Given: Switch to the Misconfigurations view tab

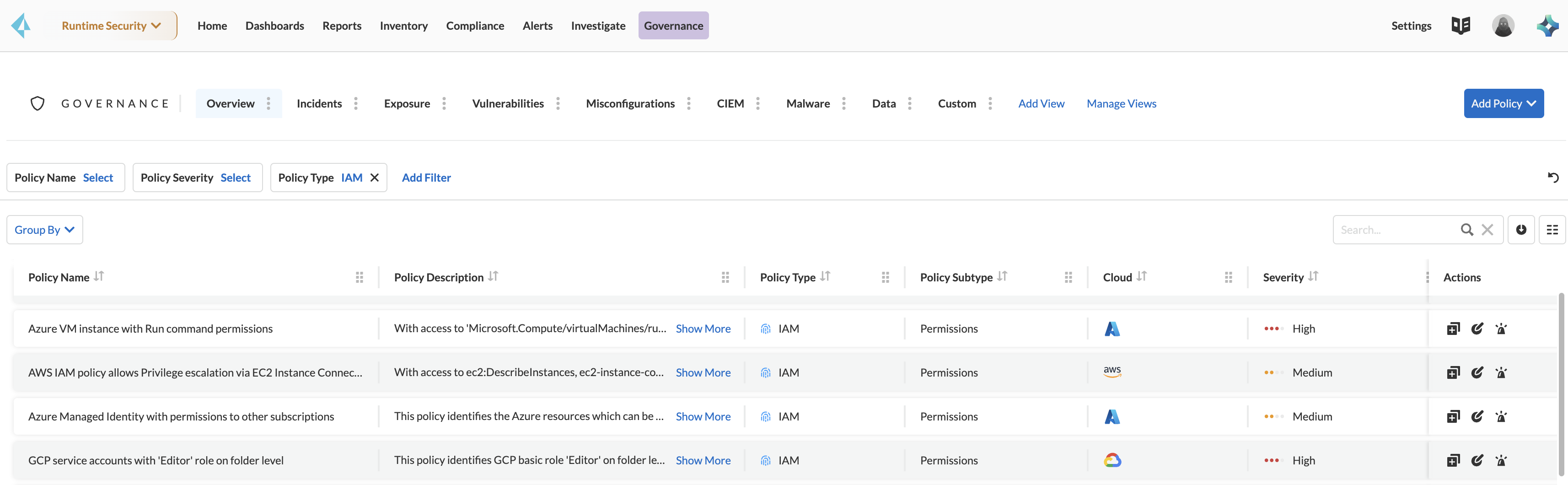Looking at the screenshot, I should coord(630,103).
